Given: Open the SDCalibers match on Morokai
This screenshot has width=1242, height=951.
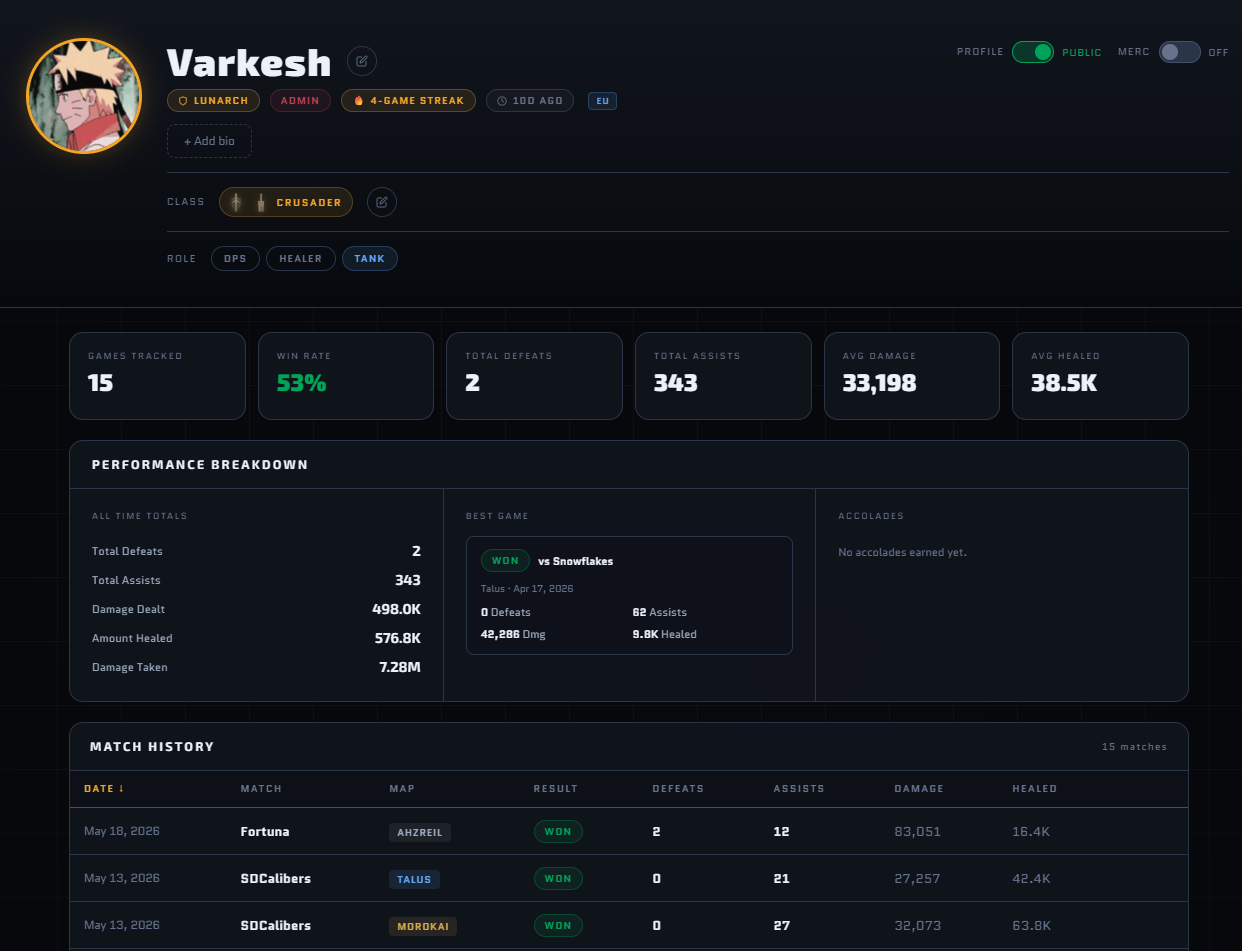Looking at the screenshot, I should (628, 925).
